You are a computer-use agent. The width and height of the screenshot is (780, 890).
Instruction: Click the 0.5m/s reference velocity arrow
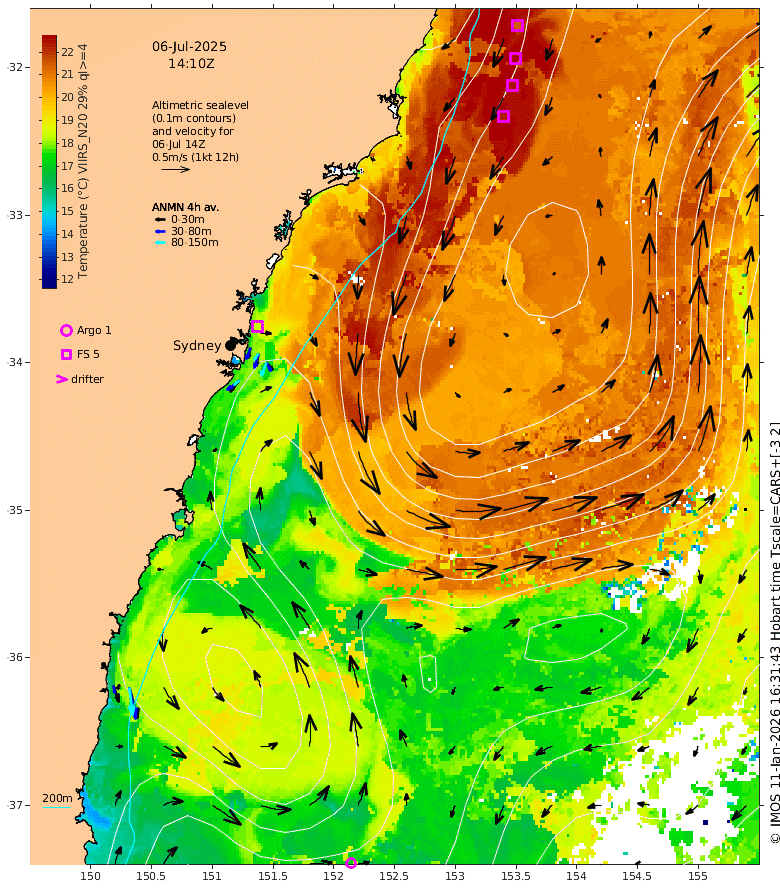pos(175,169)
